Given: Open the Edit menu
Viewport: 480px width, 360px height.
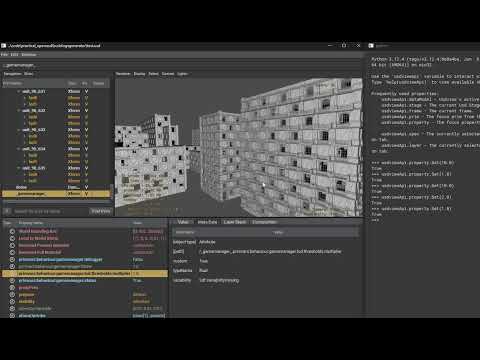Looking at the screenshot, I should pos(14,54).
